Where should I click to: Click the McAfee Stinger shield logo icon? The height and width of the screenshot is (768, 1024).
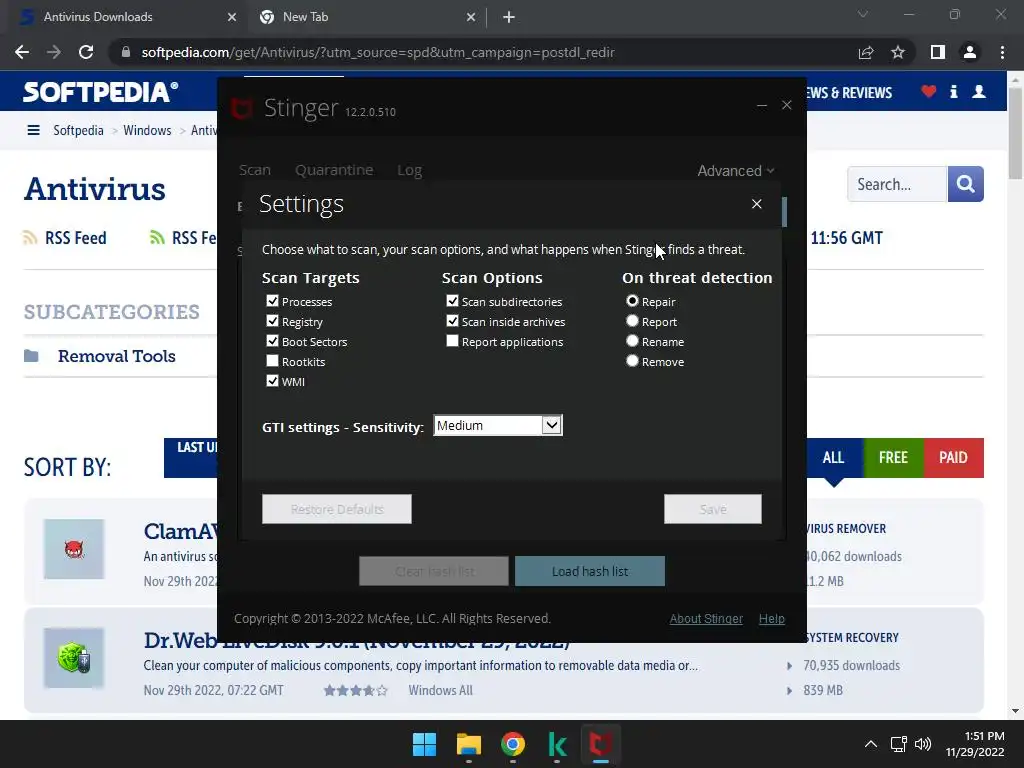click(x=242, y=108)
